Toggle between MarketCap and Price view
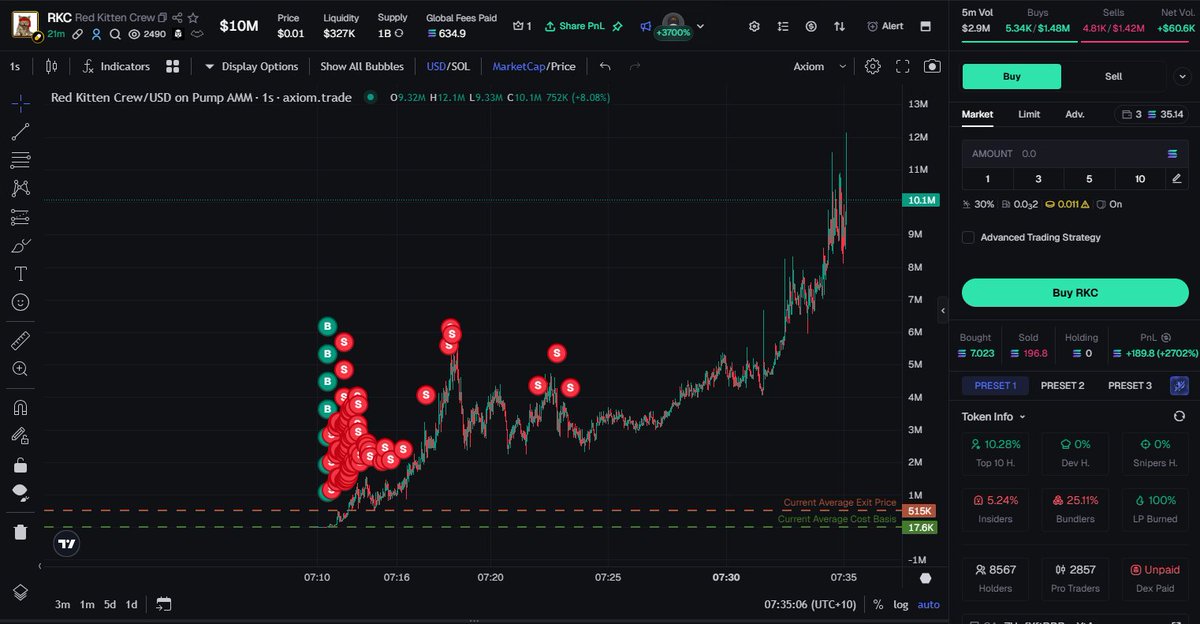Screen dimensions: 1200x624 click(x=534, y=66)
